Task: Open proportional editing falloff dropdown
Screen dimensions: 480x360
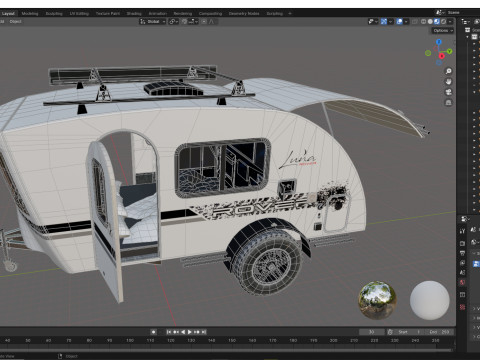Action: tap(212, 21)
